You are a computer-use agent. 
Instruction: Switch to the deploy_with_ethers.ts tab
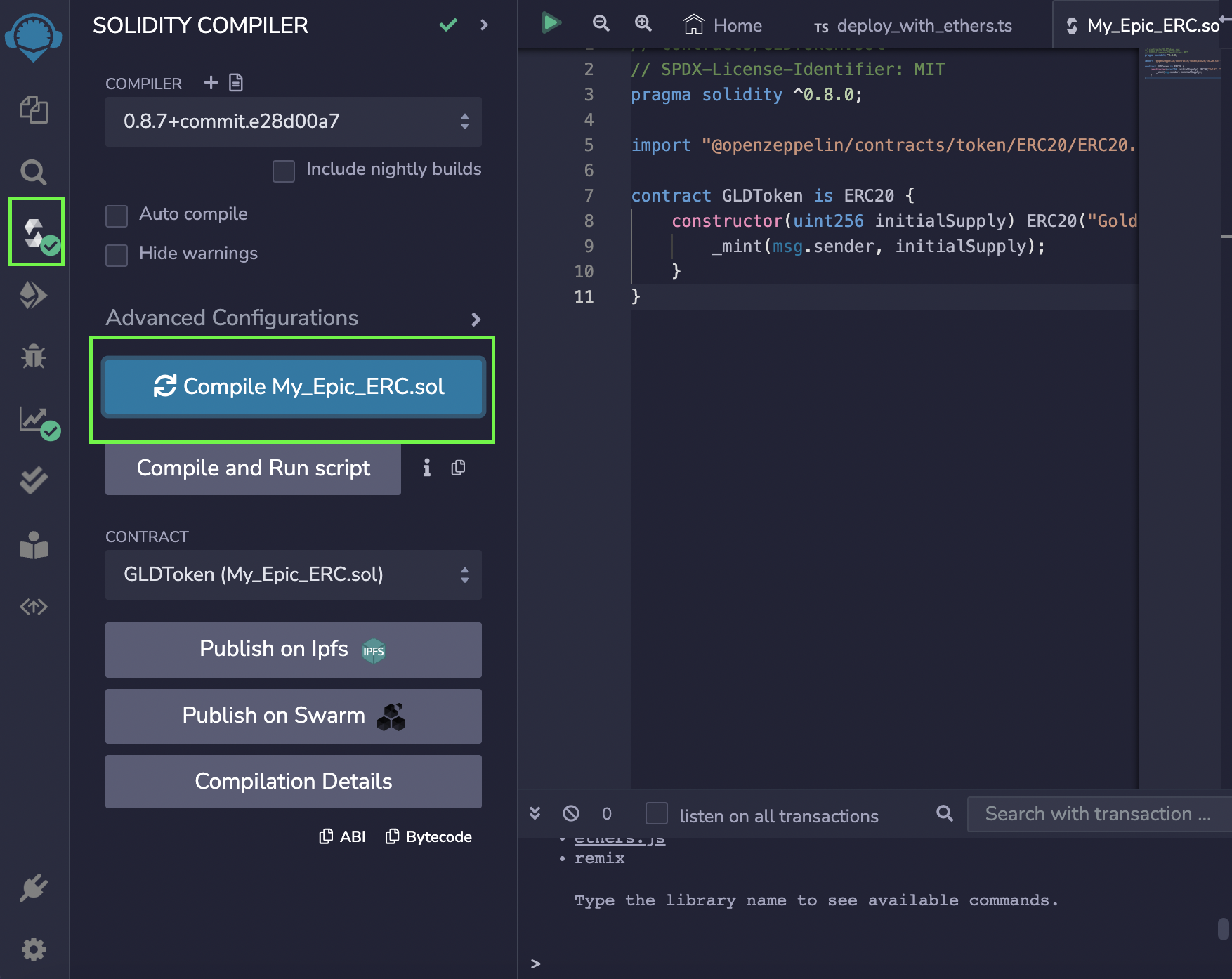(912, 26)
